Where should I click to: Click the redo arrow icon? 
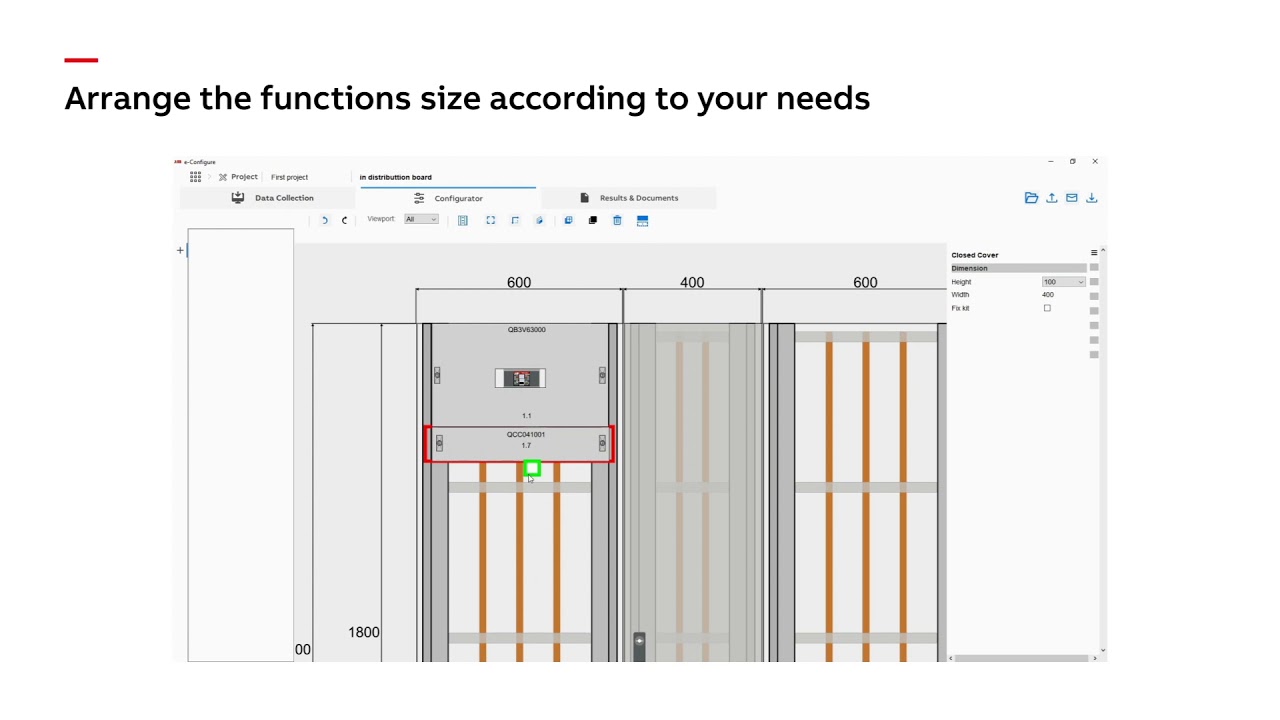click(344, 220)
